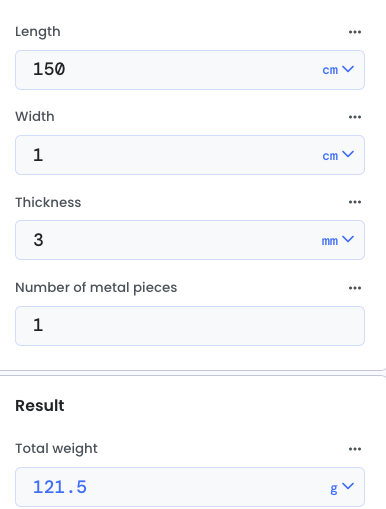Screen dimensions: 386x509
Task: Change the Length unit from cm
Action: coord(338,70)
